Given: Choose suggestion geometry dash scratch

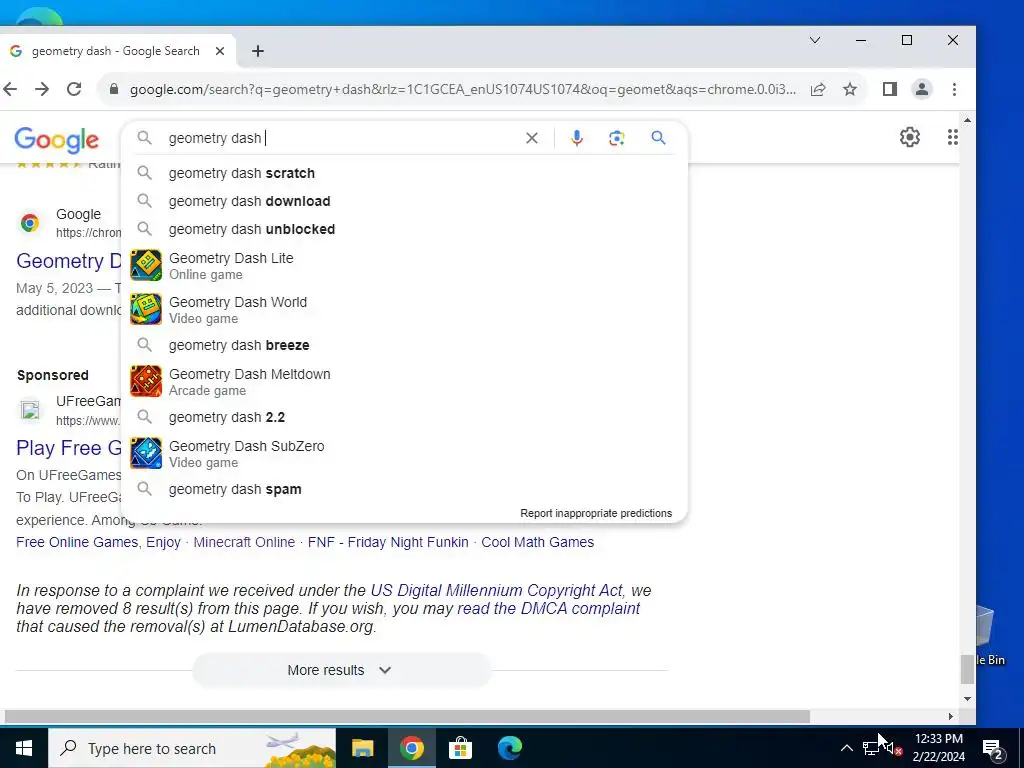Looking at the screenshot, I should pos(404,173).
